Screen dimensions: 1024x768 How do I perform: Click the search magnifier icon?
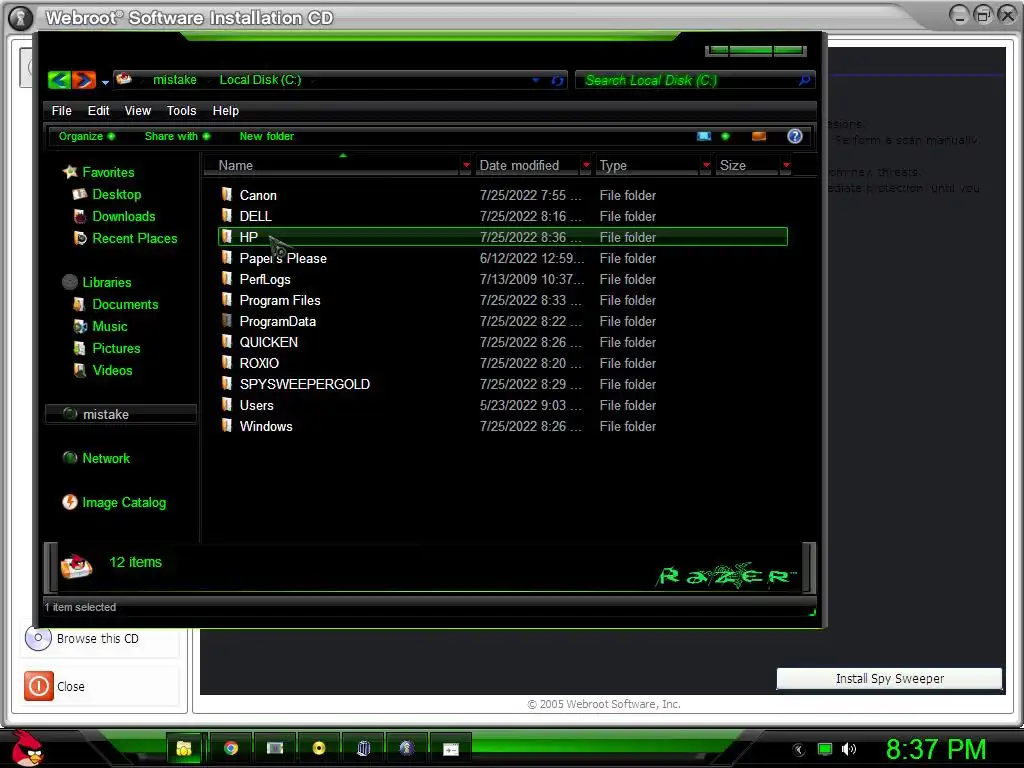tap(805, 80)
